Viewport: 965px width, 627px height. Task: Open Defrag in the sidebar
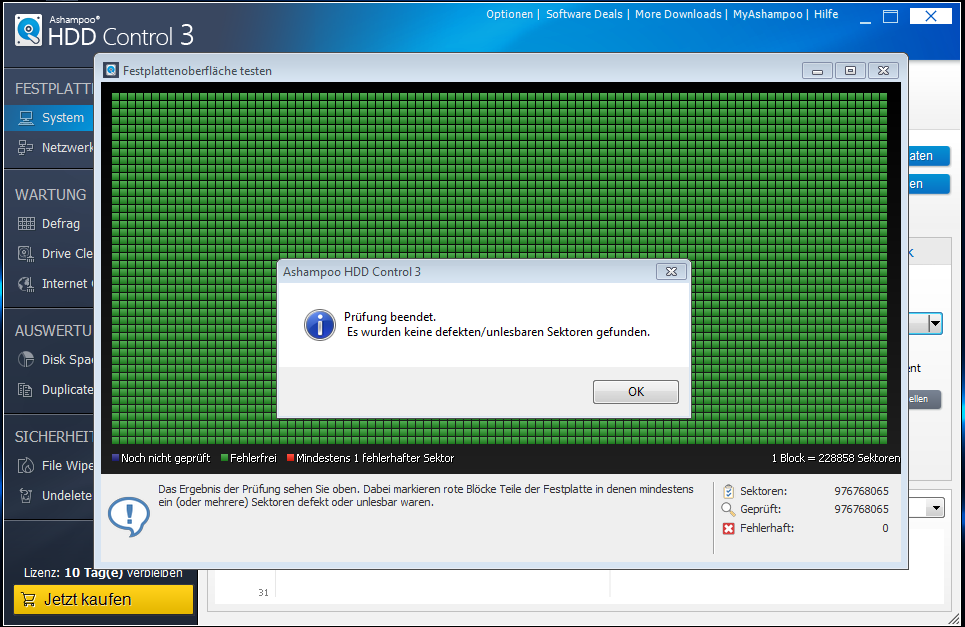49,223
